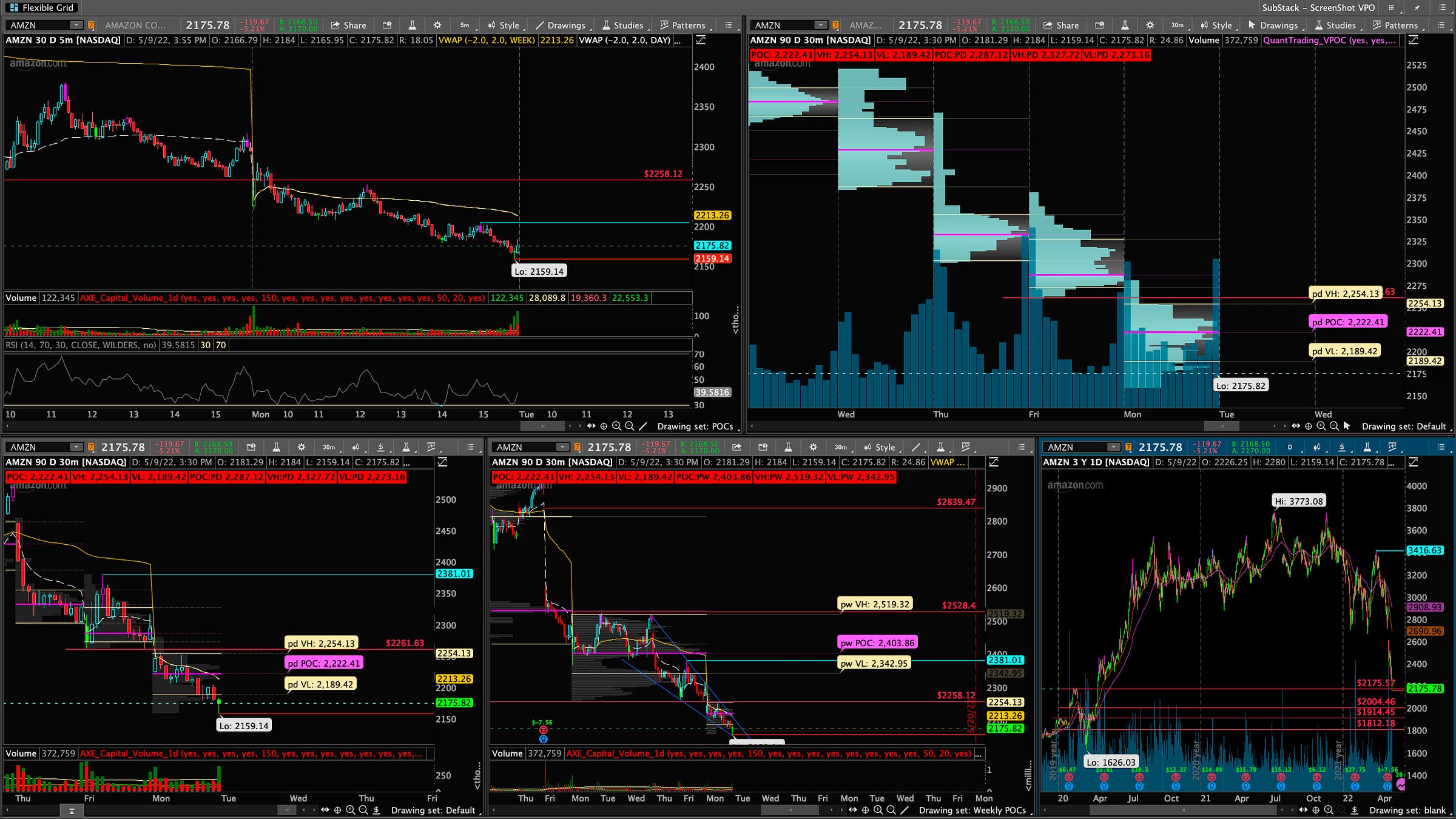The height and width of the screenshot is (819, 1456).
Task: Open list menu icon at top-right corner
Action: (1442, 7)
